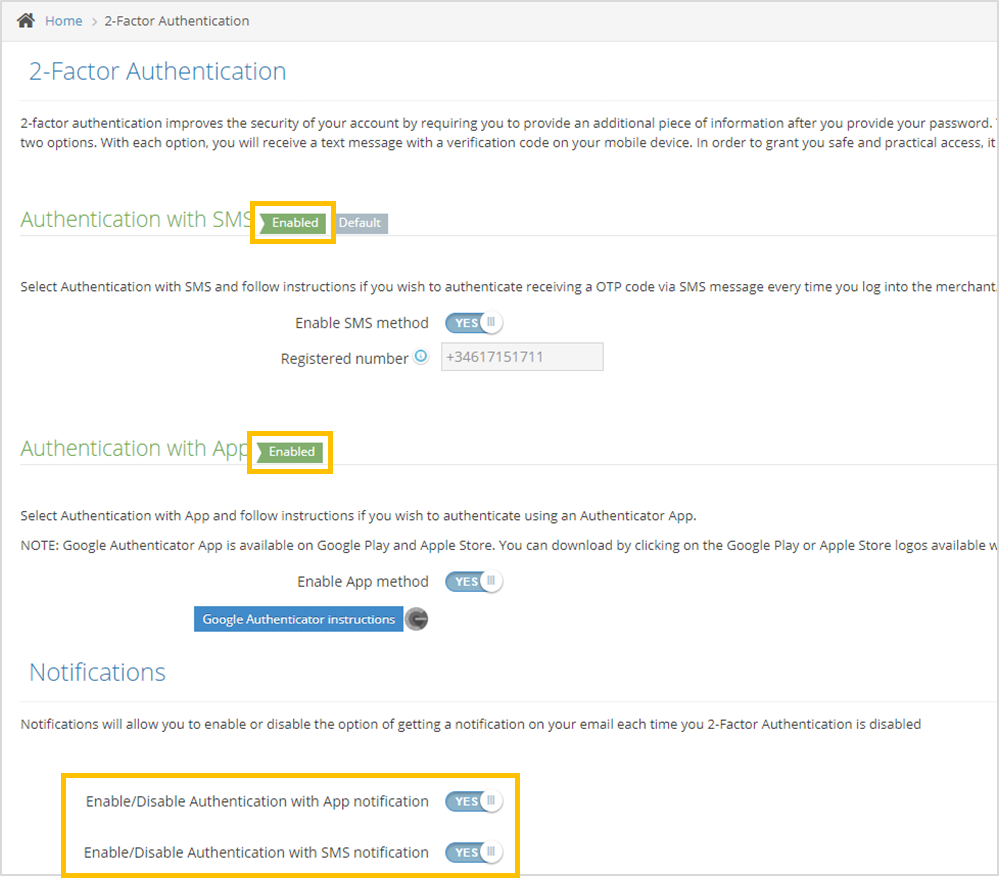Open the Google Authenticator instructions

(297, 618)
